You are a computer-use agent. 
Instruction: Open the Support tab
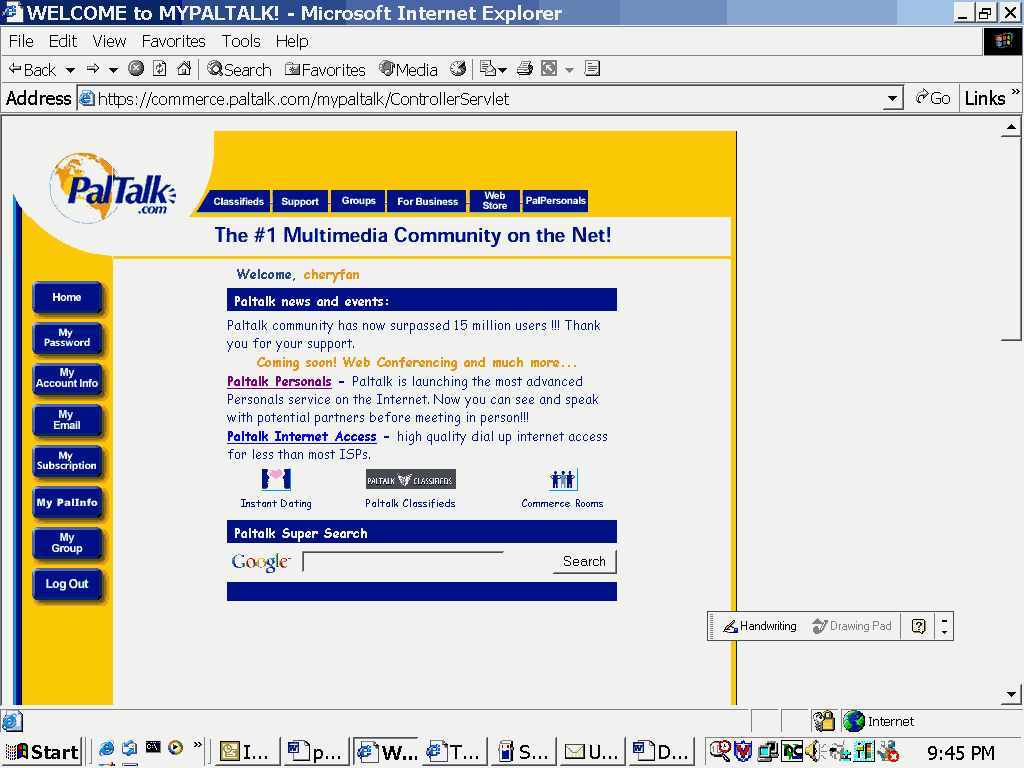click(300, 201)
